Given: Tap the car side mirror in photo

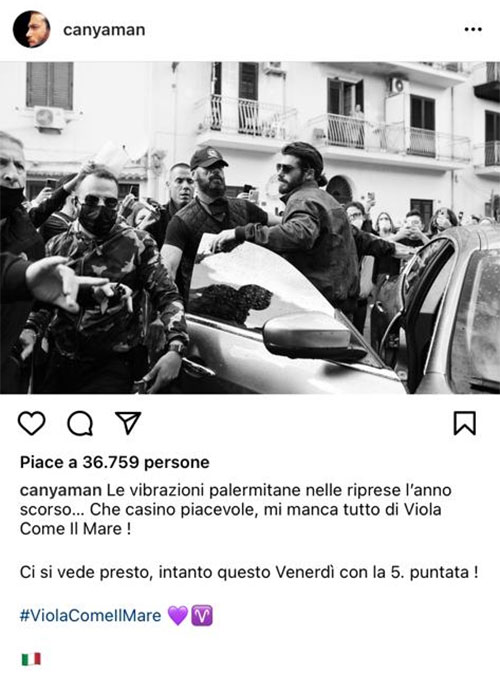Looking at the screenshot, I should coord(312,335).
